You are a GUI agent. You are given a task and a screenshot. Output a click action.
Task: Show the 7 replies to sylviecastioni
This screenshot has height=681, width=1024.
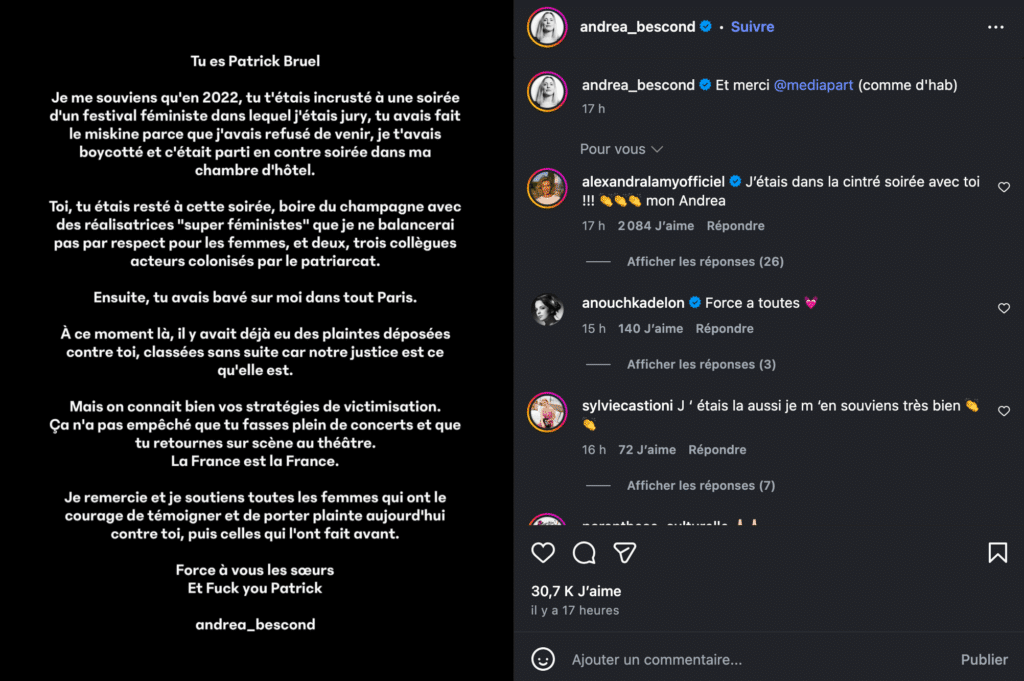tap(700, 486)
